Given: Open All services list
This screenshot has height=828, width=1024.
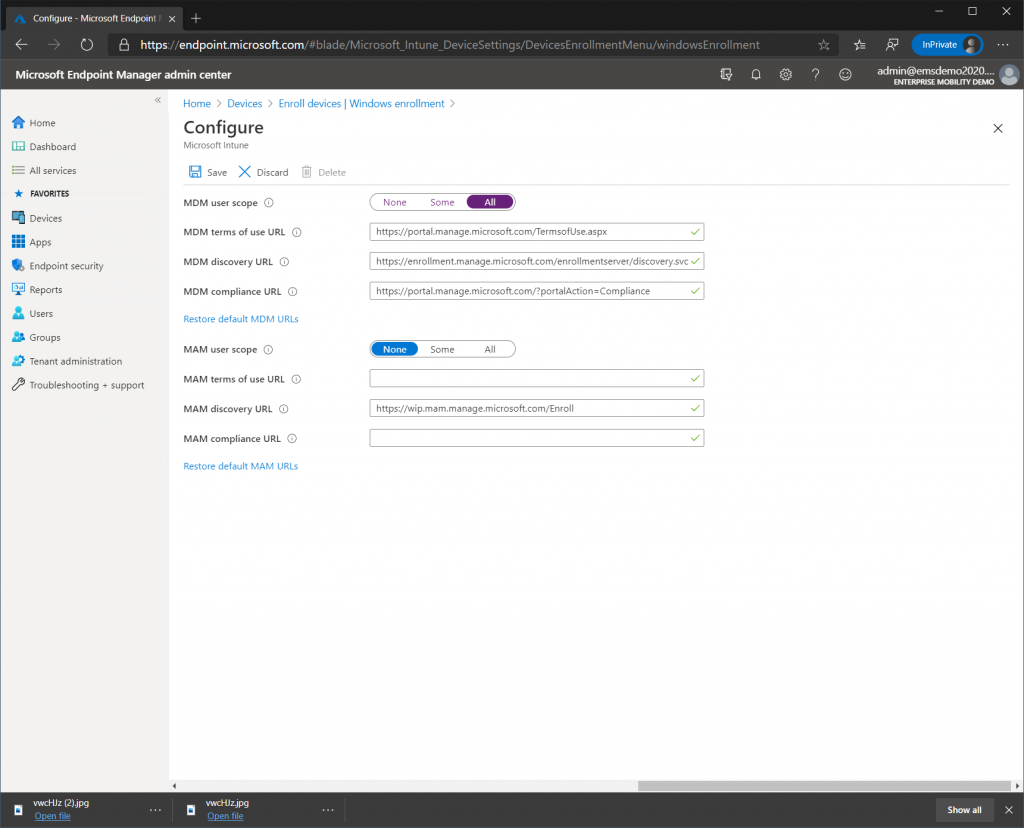Looking at the screenshot, I should pyautogui.click(x=44, y=170).
